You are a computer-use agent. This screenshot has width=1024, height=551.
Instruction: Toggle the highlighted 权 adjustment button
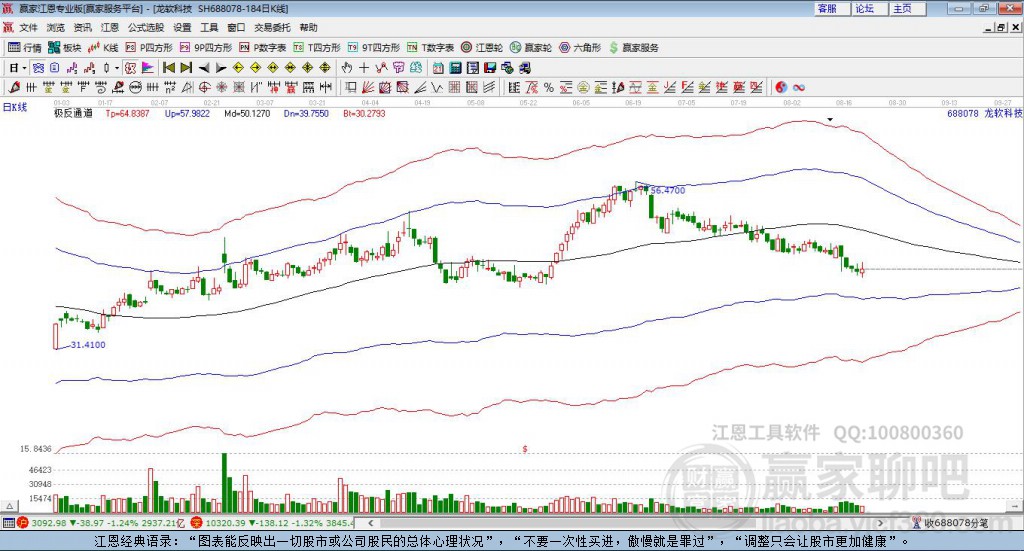point(130,68)
